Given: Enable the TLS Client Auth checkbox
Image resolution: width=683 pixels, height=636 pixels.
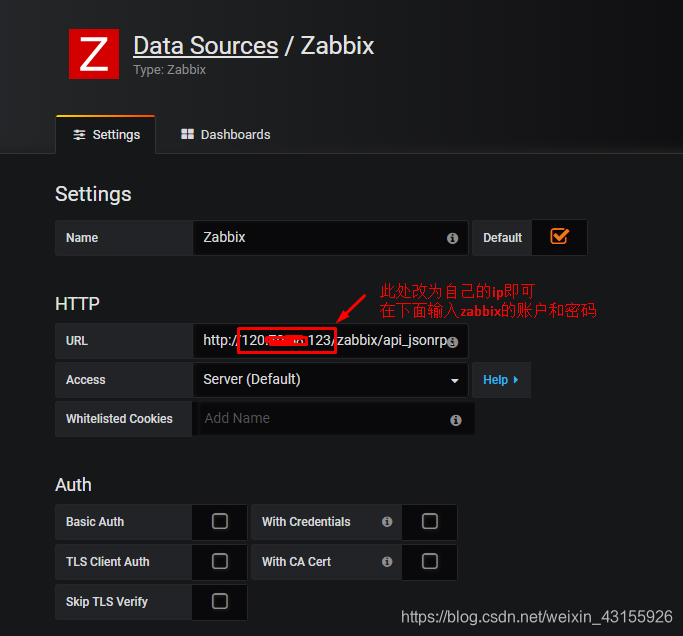Looking at the screenshot, I should (220, 561).
